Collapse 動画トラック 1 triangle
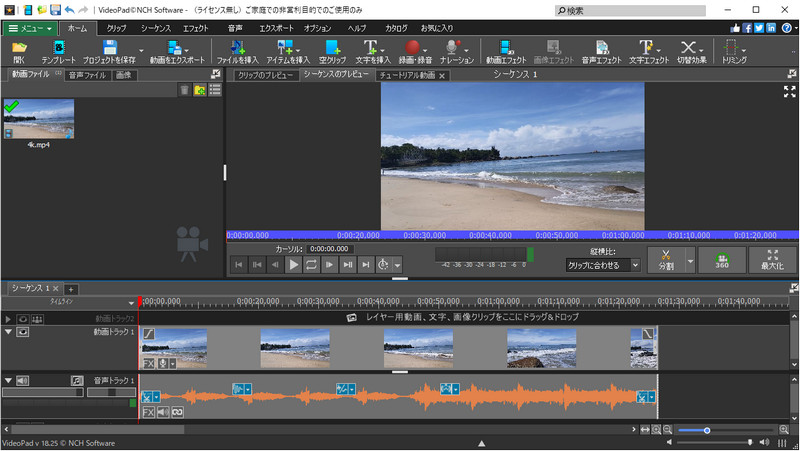The image size is (800, 451). [8, 332]
